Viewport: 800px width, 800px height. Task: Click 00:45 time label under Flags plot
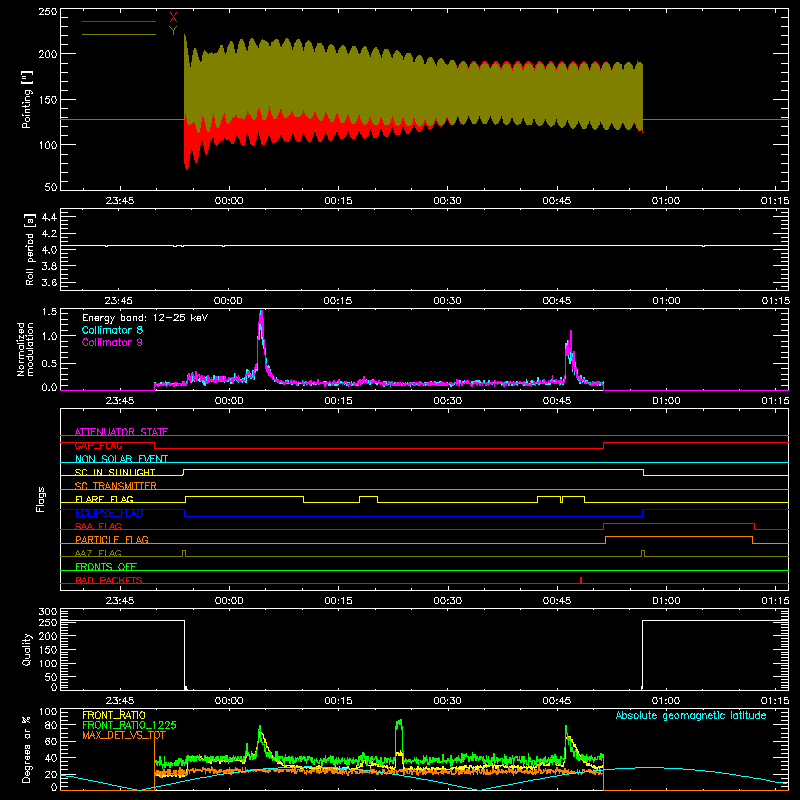coord(557,601)
